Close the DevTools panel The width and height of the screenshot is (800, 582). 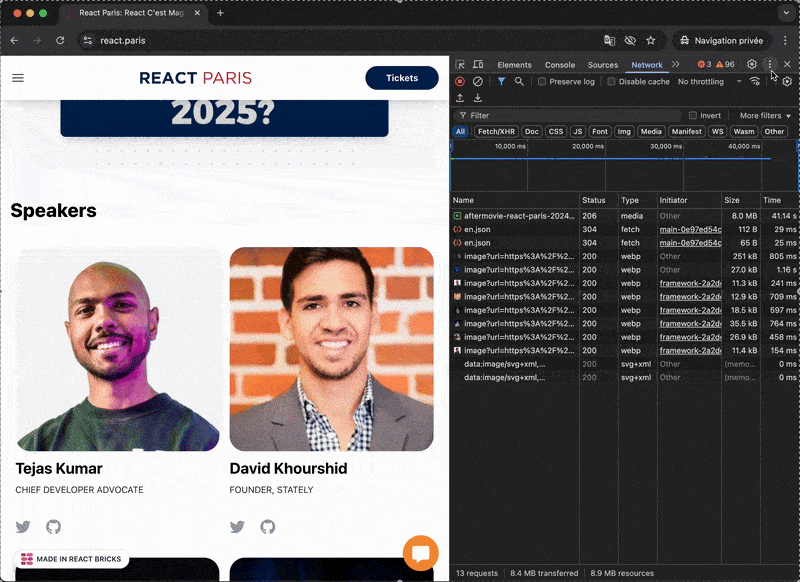coord(787,64)
